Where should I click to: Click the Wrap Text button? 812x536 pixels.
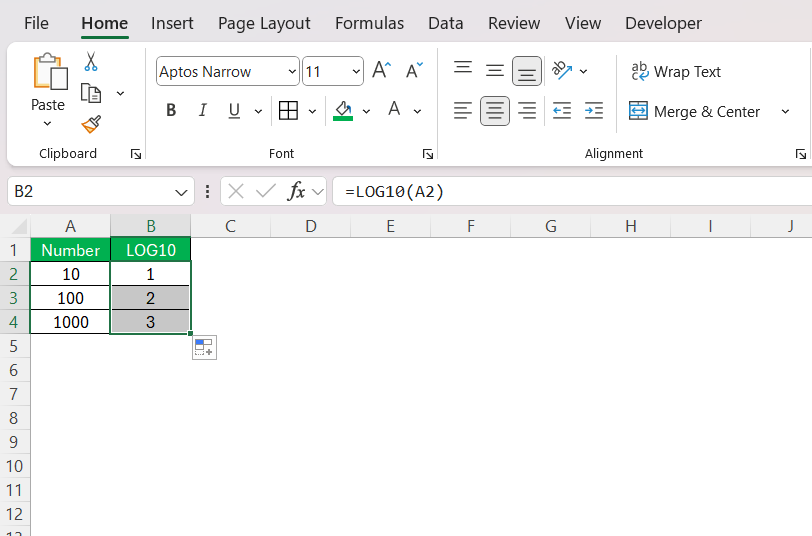(676, 71)
